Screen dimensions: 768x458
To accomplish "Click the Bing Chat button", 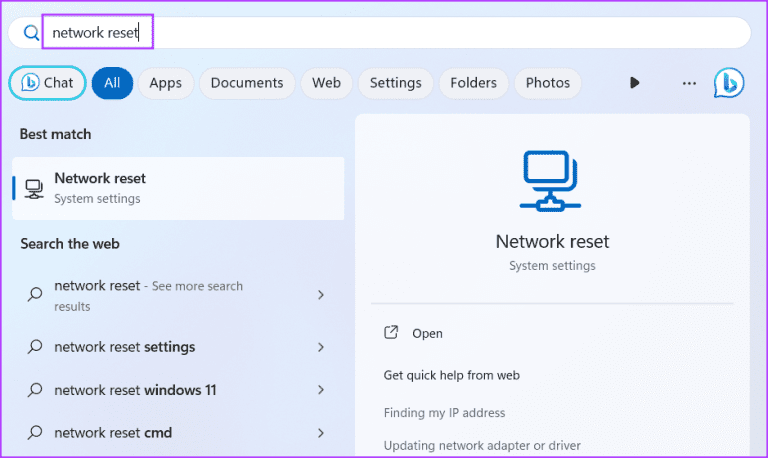I will point(47,83).
